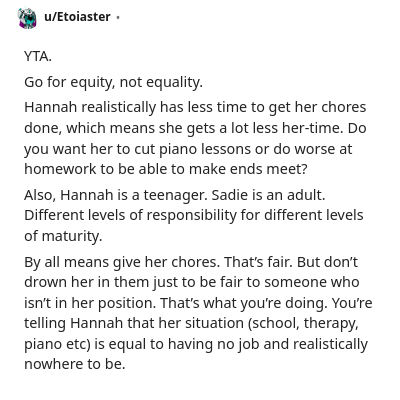Click the sentence By all means give her chores.
Screen dimensions: 400x400
coord(122,262)
